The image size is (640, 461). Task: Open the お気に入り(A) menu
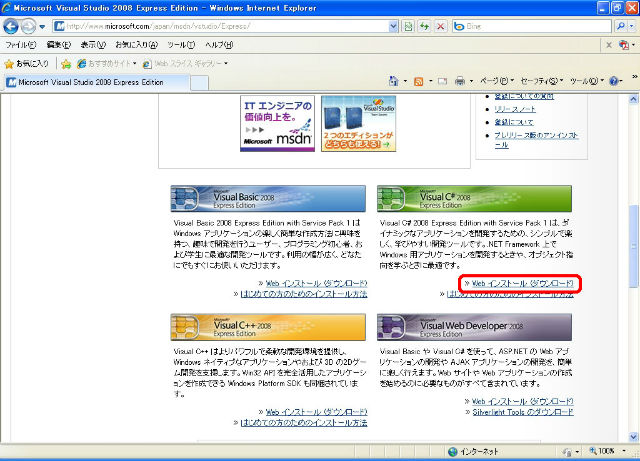tap(136, 45)
